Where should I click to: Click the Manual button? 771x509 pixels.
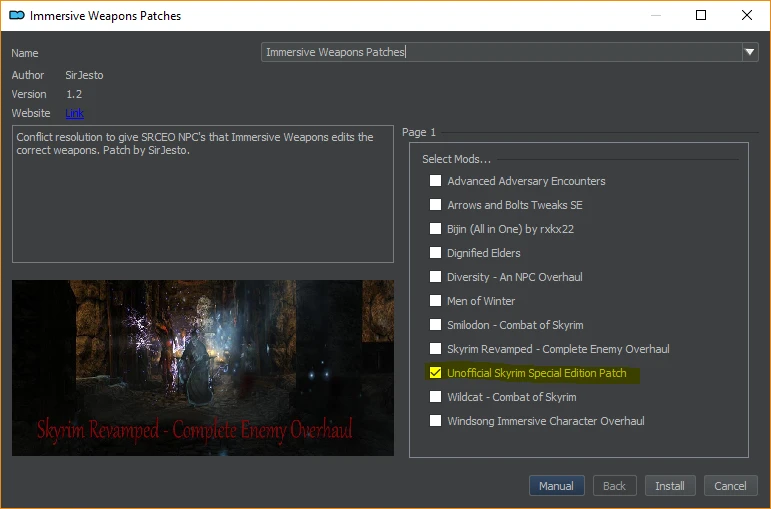point(556,486)
